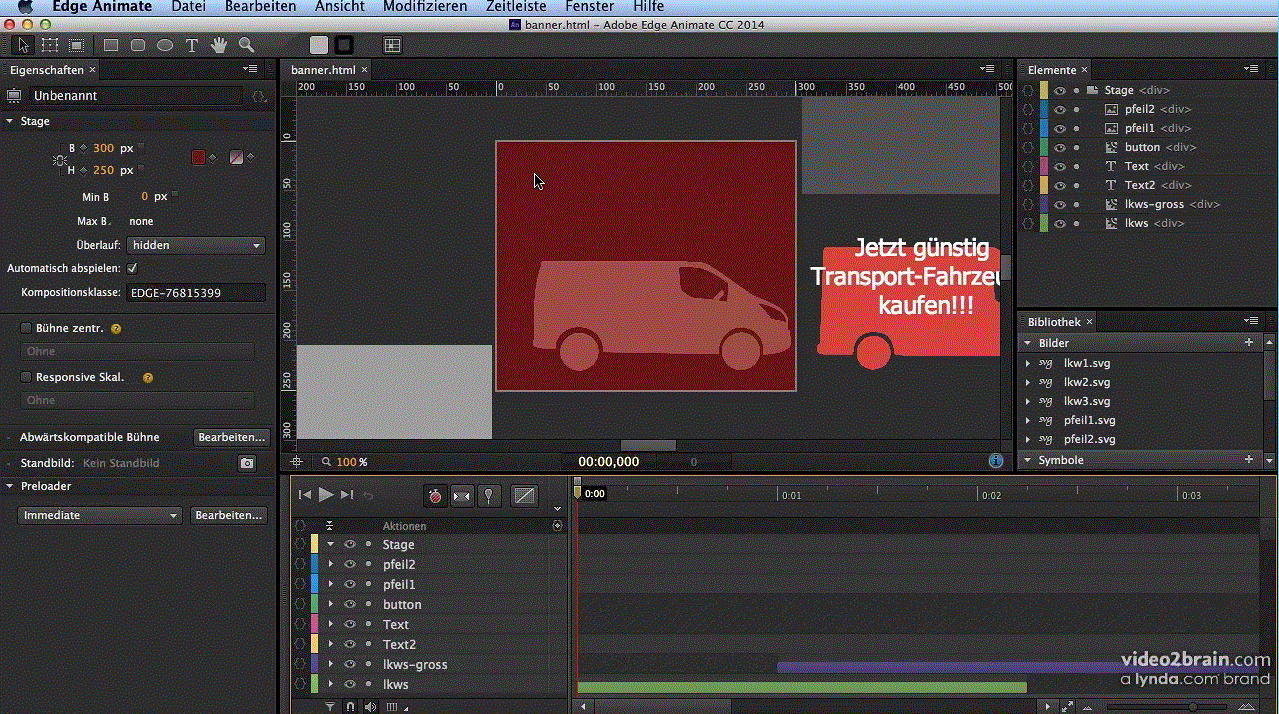Toggle Automatisch abspielen checkbox

[x=132, y=269]
